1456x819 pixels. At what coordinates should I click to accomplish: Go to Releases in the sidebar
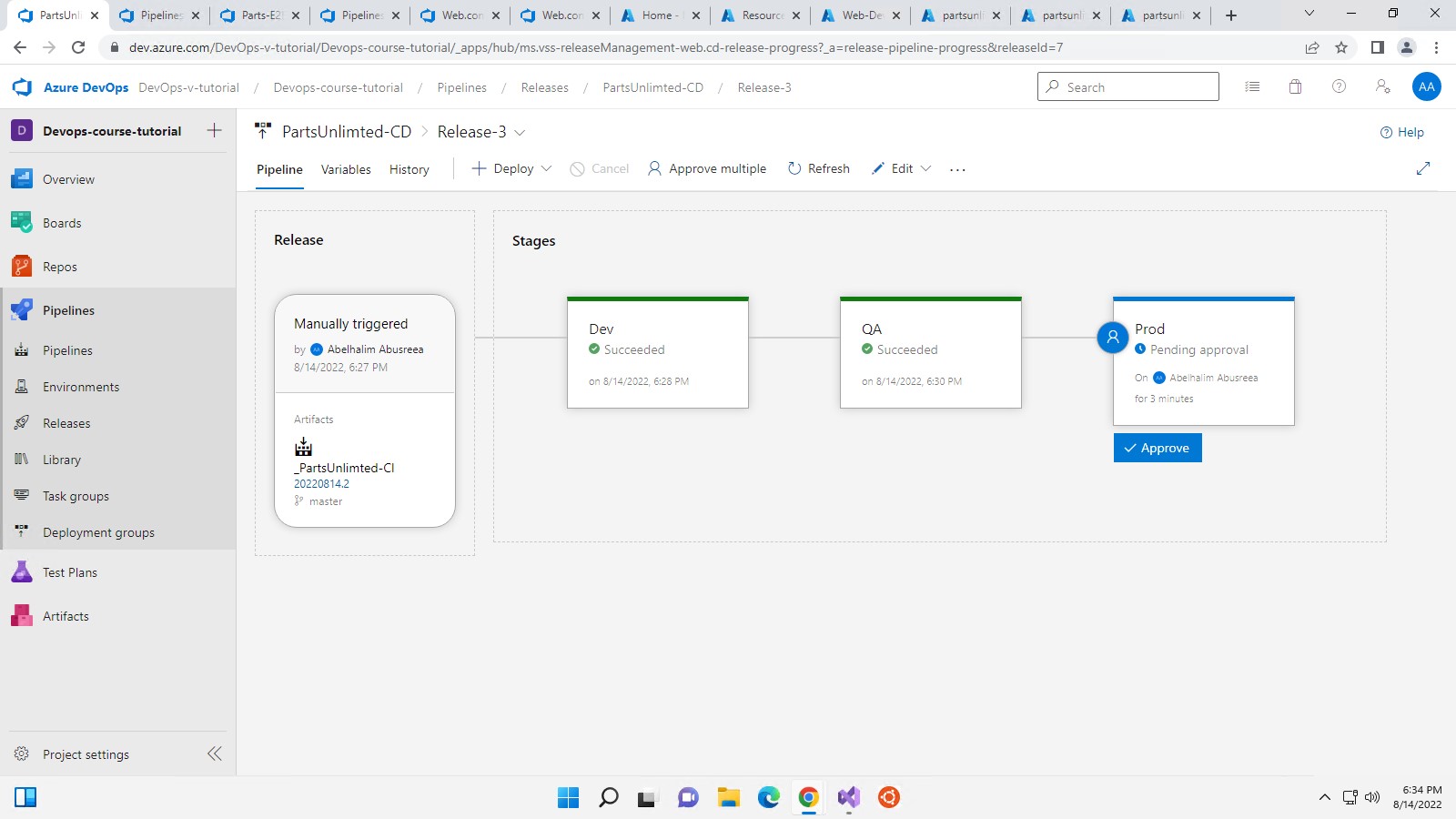click(x=66, y=423)
